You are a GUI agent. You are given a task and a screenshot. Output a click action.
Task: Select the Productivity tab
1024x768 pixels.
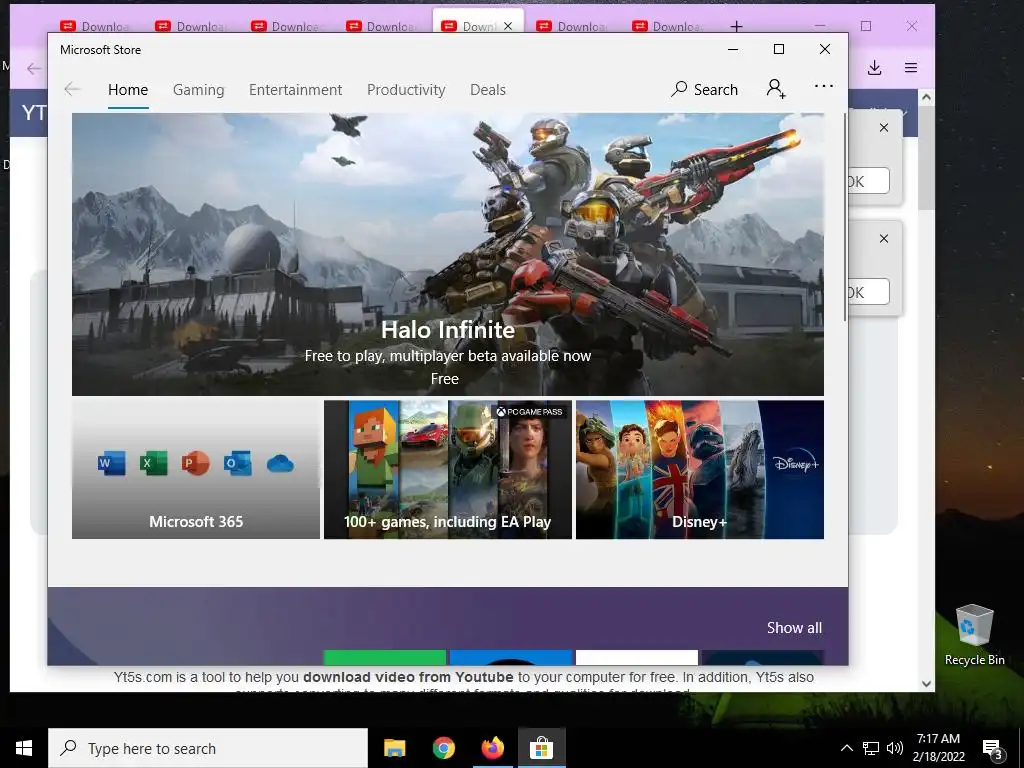(x=406, y=89)
